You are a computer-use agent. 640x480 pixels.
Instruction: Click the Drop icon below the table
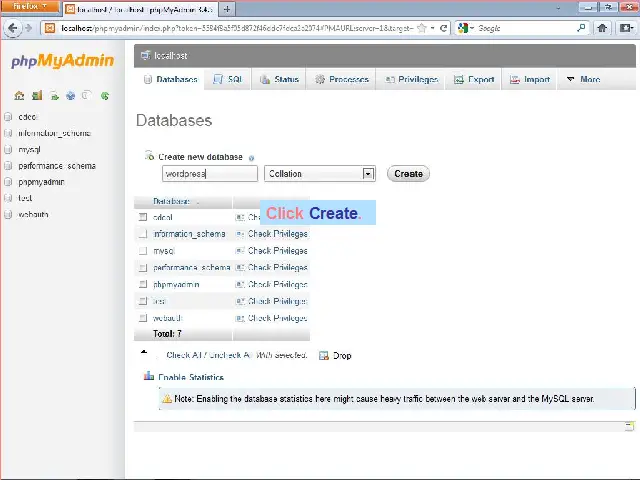324,356
